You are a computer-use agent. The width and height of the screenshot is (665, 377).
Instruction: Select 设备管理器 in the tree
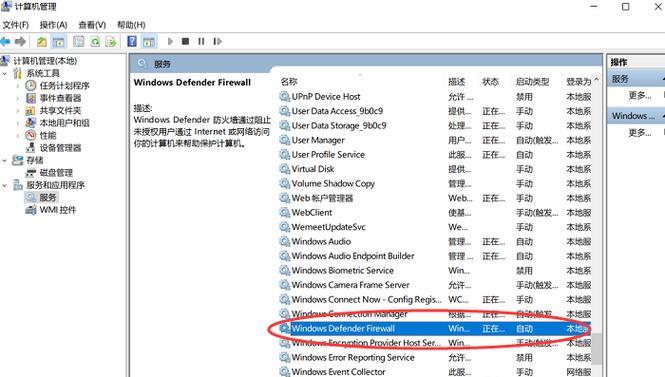point(60,148)
